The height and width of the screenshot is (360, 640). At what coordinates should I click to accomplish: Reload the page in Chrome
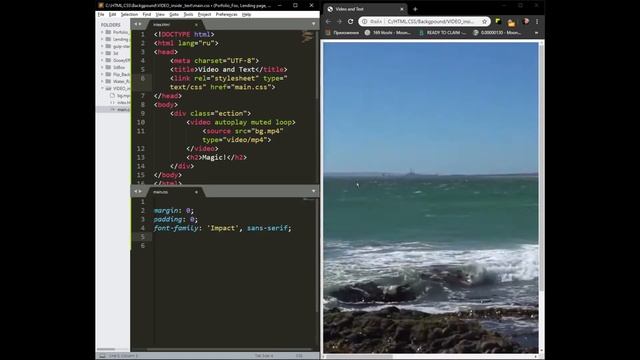pos(350,21)
